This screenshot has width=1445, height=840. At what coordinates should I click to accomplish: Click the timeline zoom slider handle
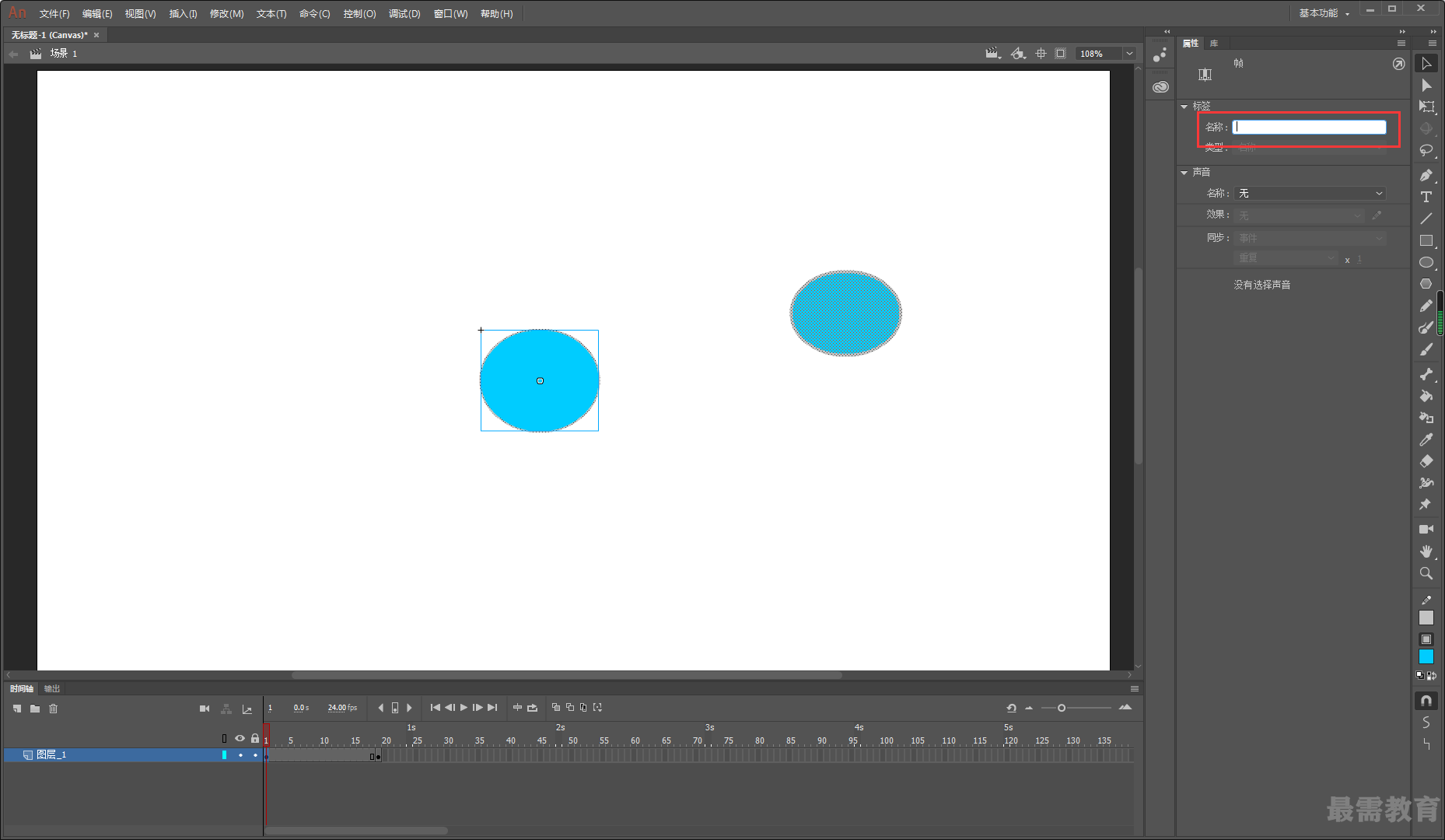pyautogui.click(x=1061, y=708)
